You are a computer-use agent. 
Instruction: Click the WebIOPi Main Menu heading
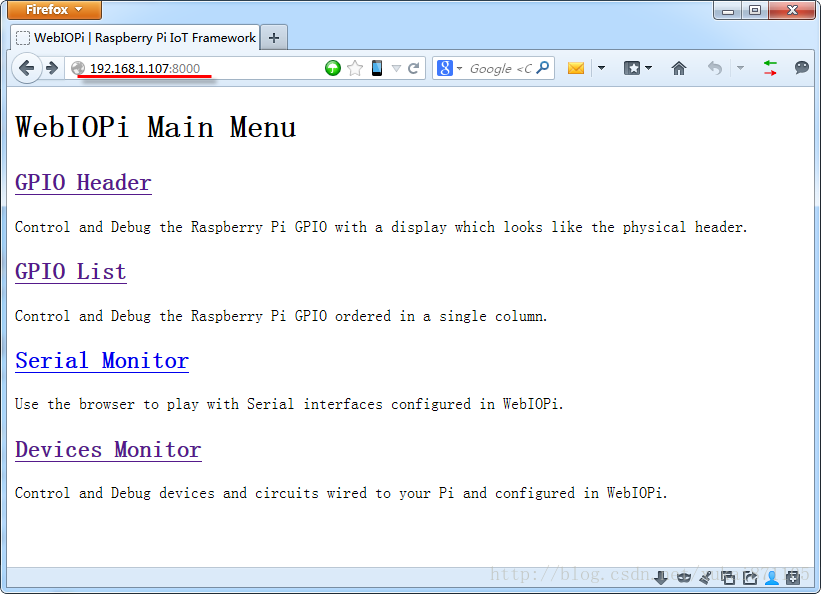point(156,127)
